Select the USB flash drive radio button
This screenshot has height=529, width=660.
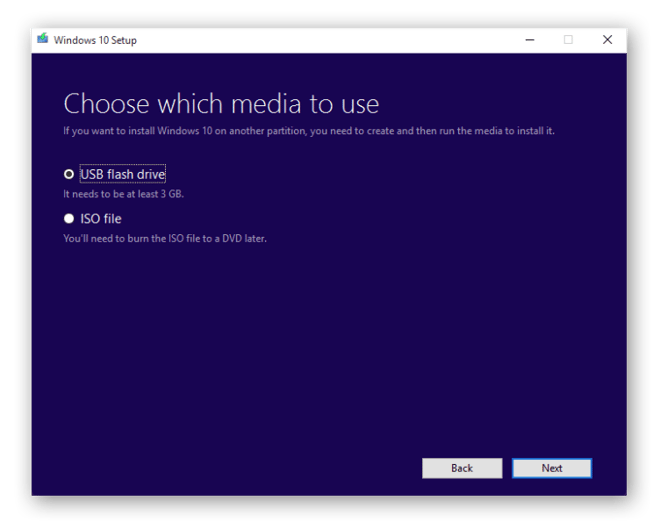pyautogui.click(x=69, y=174)
